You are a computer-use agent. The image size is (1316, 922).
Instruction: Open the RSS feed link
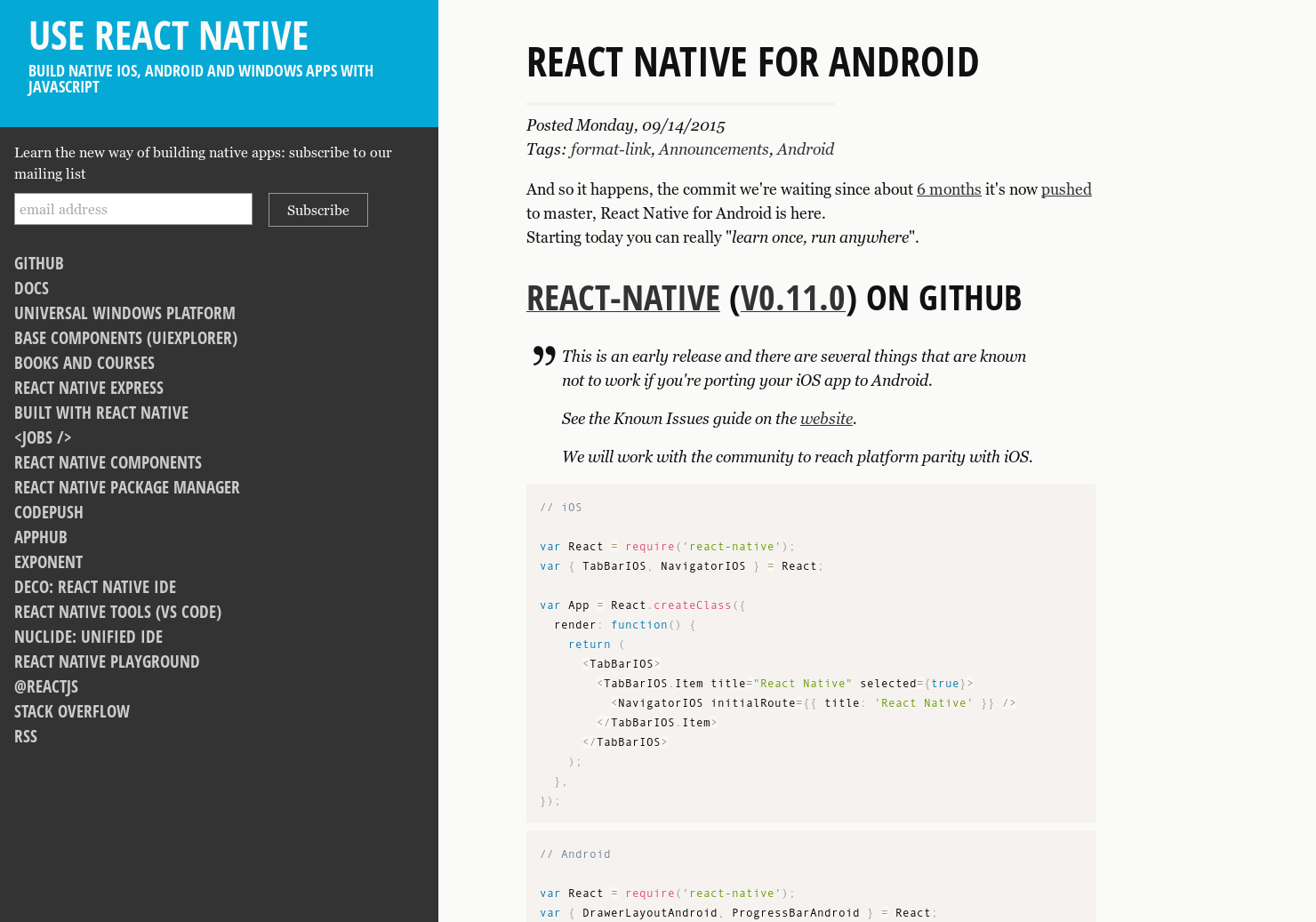click(x=26, y=736)
